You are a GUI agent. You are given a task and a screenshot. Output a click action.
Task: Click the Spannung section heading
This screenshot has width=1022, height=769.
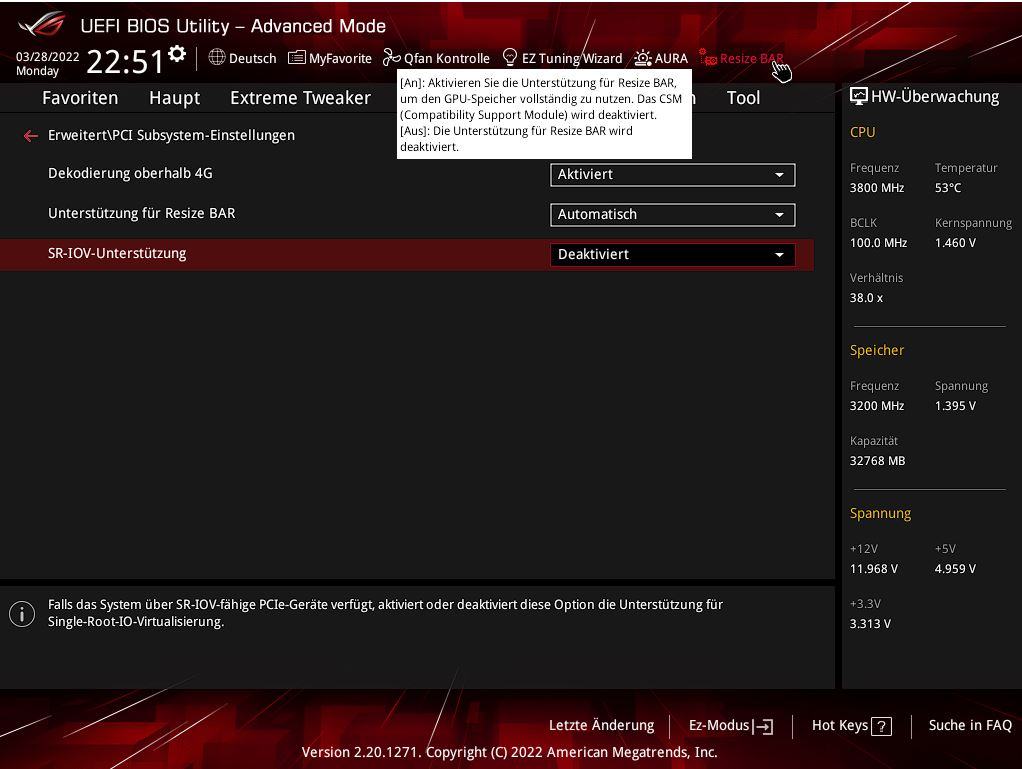coord(880,514)
